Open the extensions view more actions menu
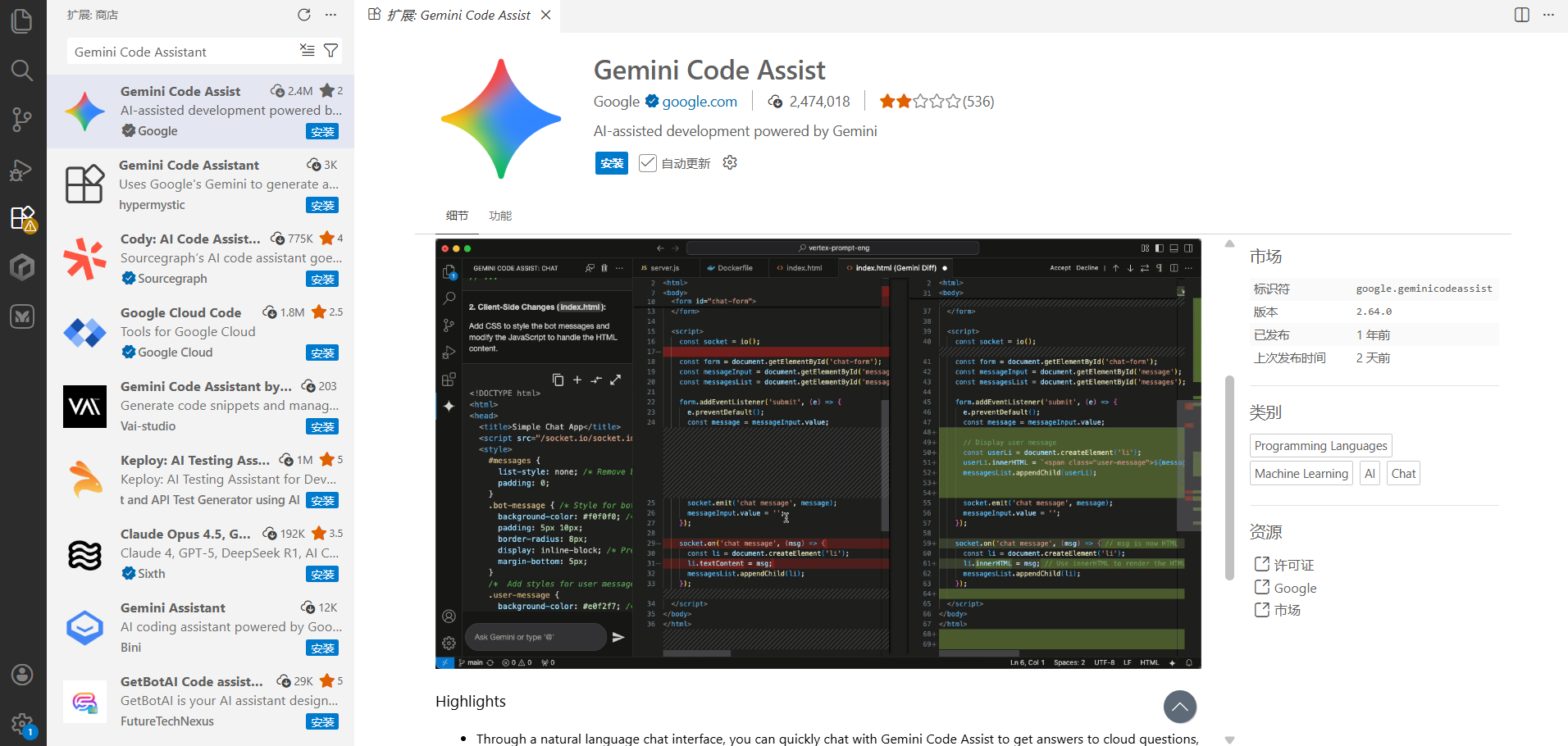Screen dimensions: 1568x746 pyautogui.click(x=330, y=15)
